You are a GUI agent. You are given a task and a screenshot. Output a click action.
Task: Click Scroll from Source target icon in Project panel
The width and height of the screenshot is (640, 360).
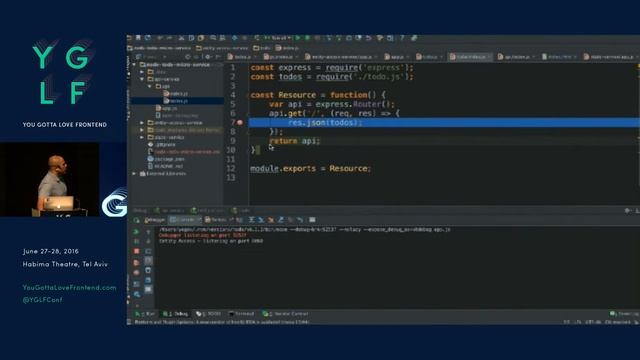pos(188,57)
